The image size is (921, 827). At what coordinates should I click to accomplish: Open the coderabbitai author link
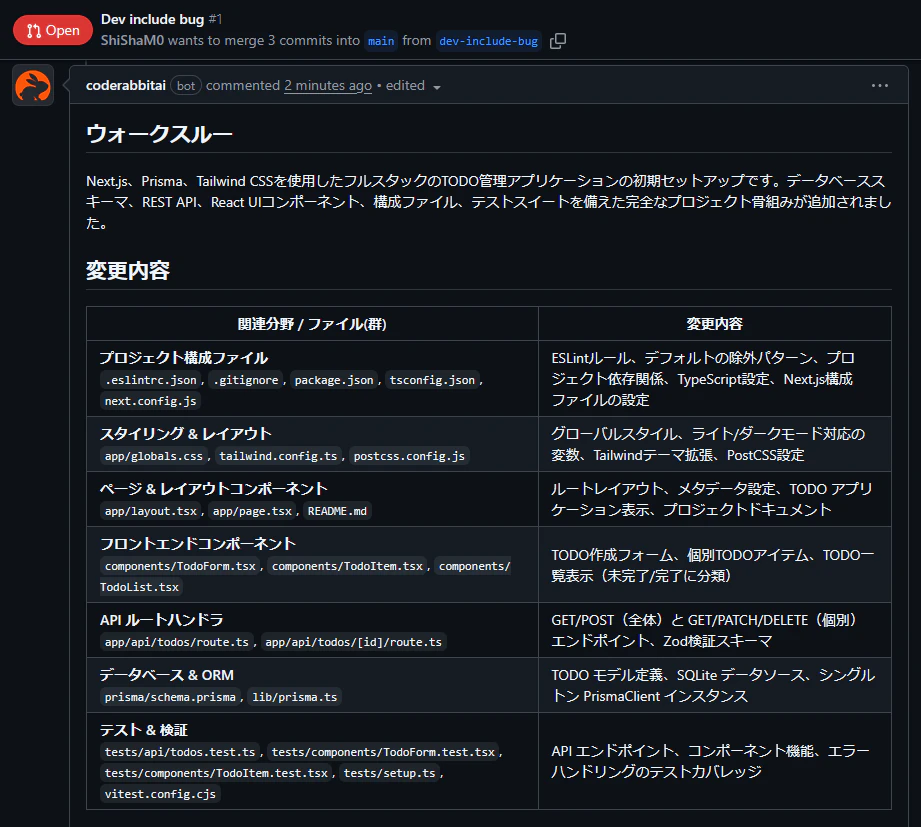[x=126, y=86]
